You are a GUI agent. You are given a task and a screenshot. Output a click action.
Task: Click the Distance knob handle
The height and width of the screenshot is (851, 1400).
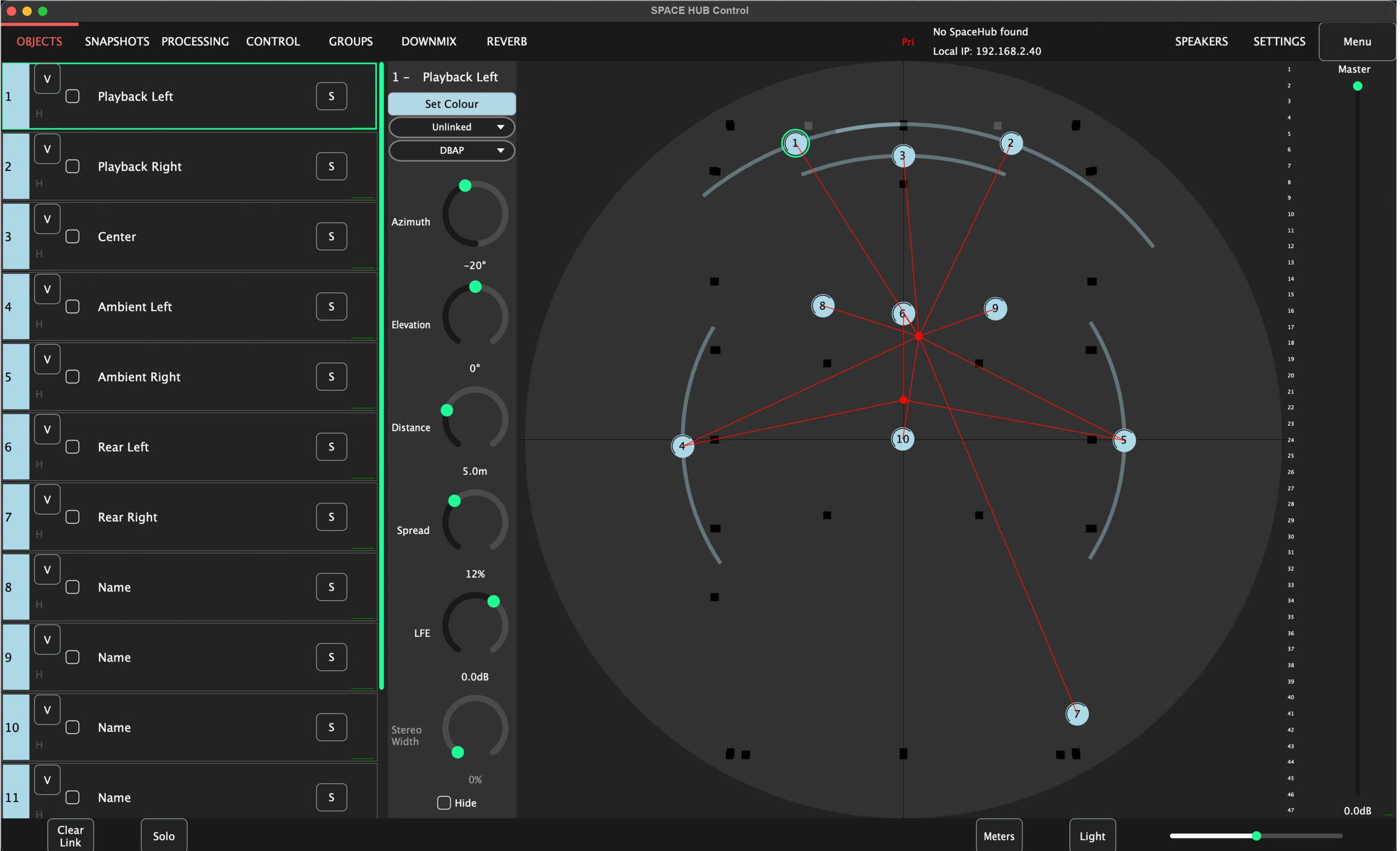(447, 410)
